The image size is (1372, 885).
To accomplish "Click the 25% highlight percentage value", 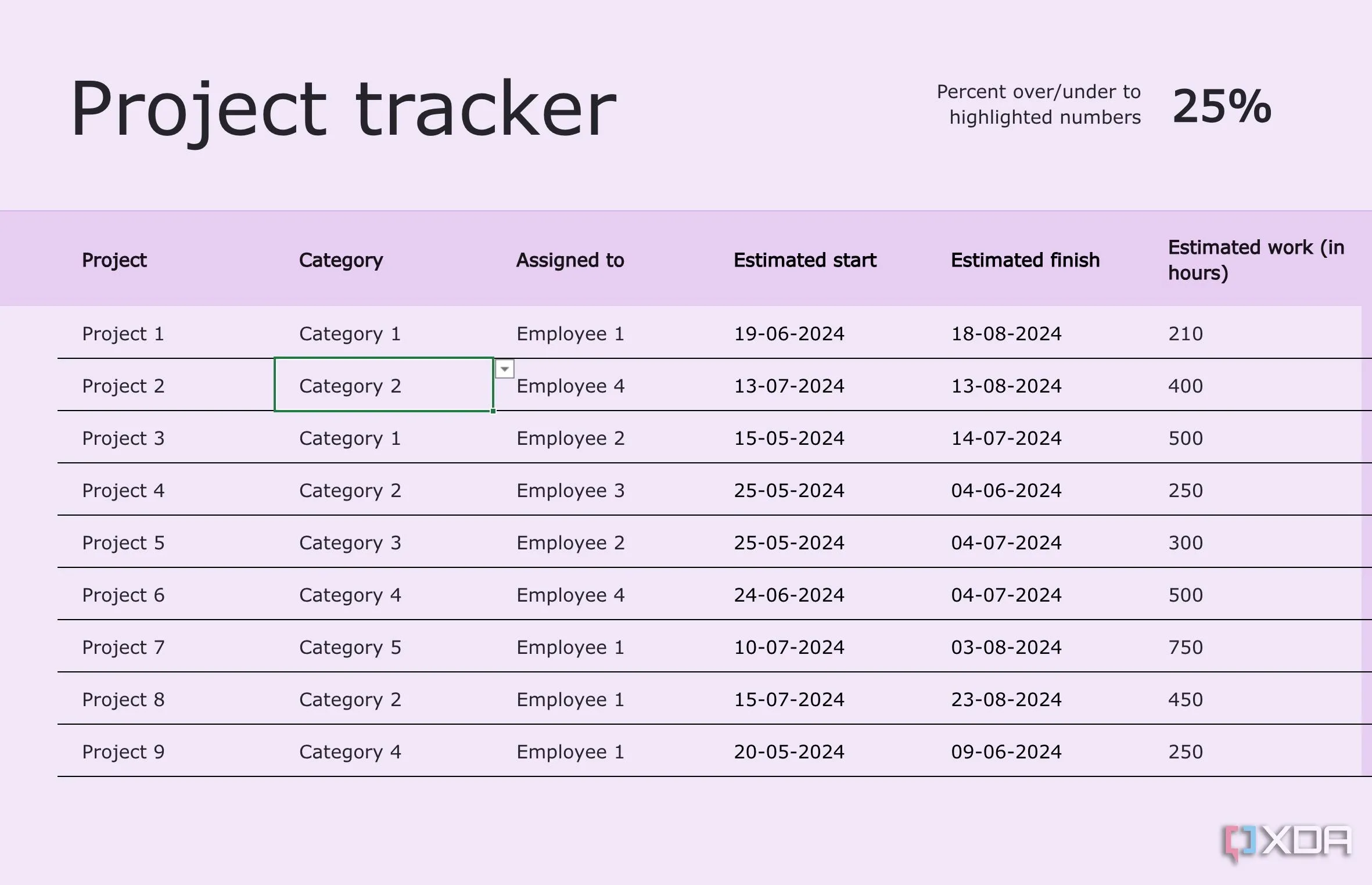I will coord(1222,106).
